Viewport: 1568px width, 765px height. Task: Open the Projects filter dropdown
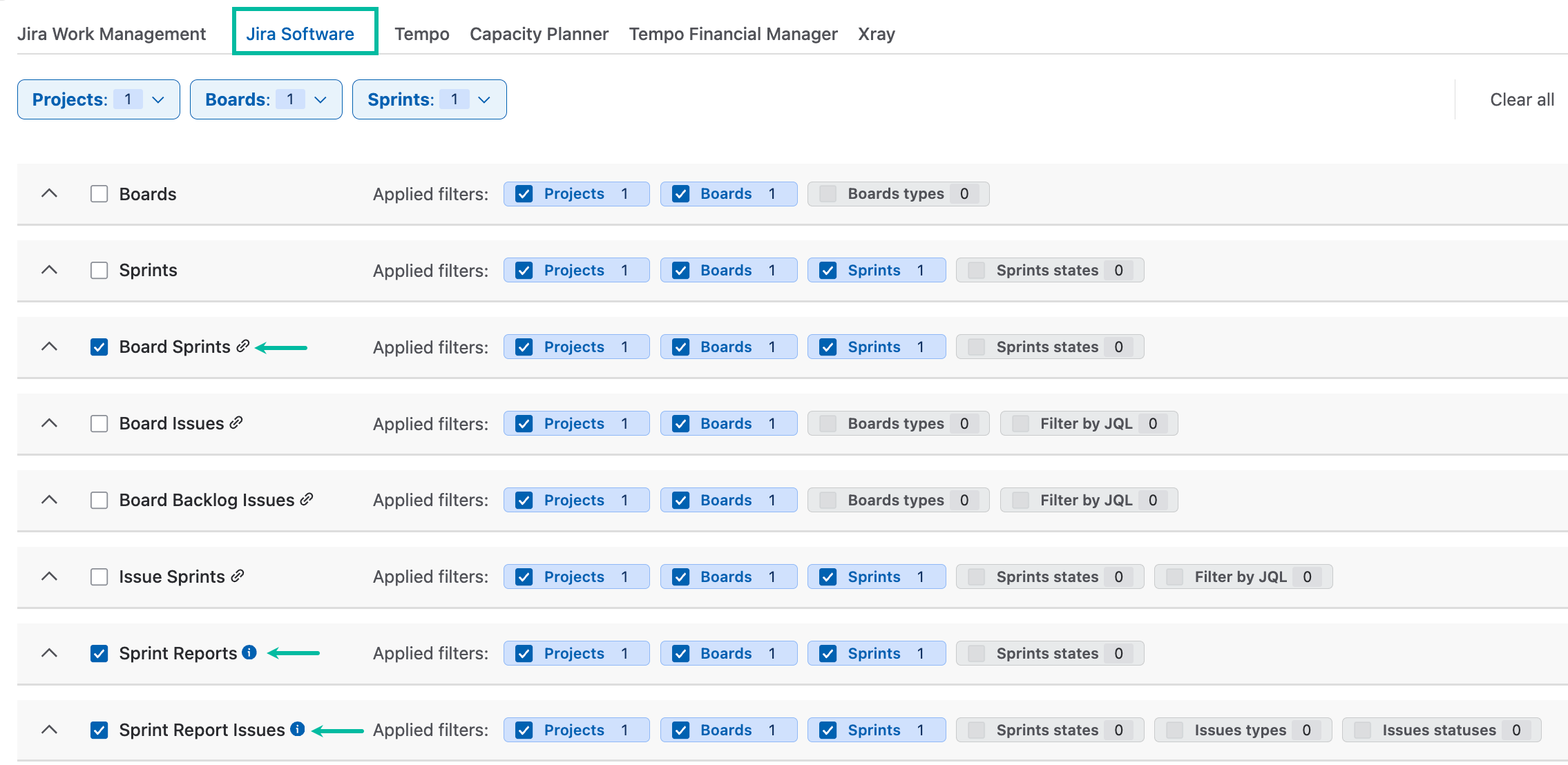point(99,99)
